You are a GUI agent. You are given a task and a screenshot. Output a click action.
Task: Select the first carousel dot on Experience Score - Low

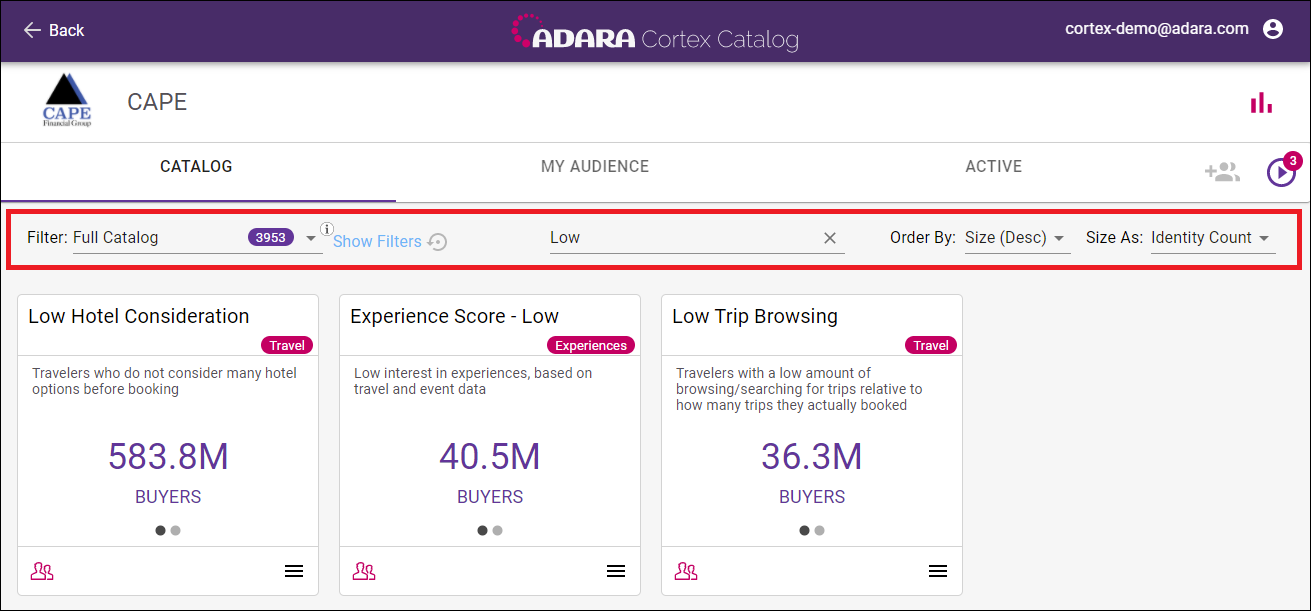[x=481, y=530]
